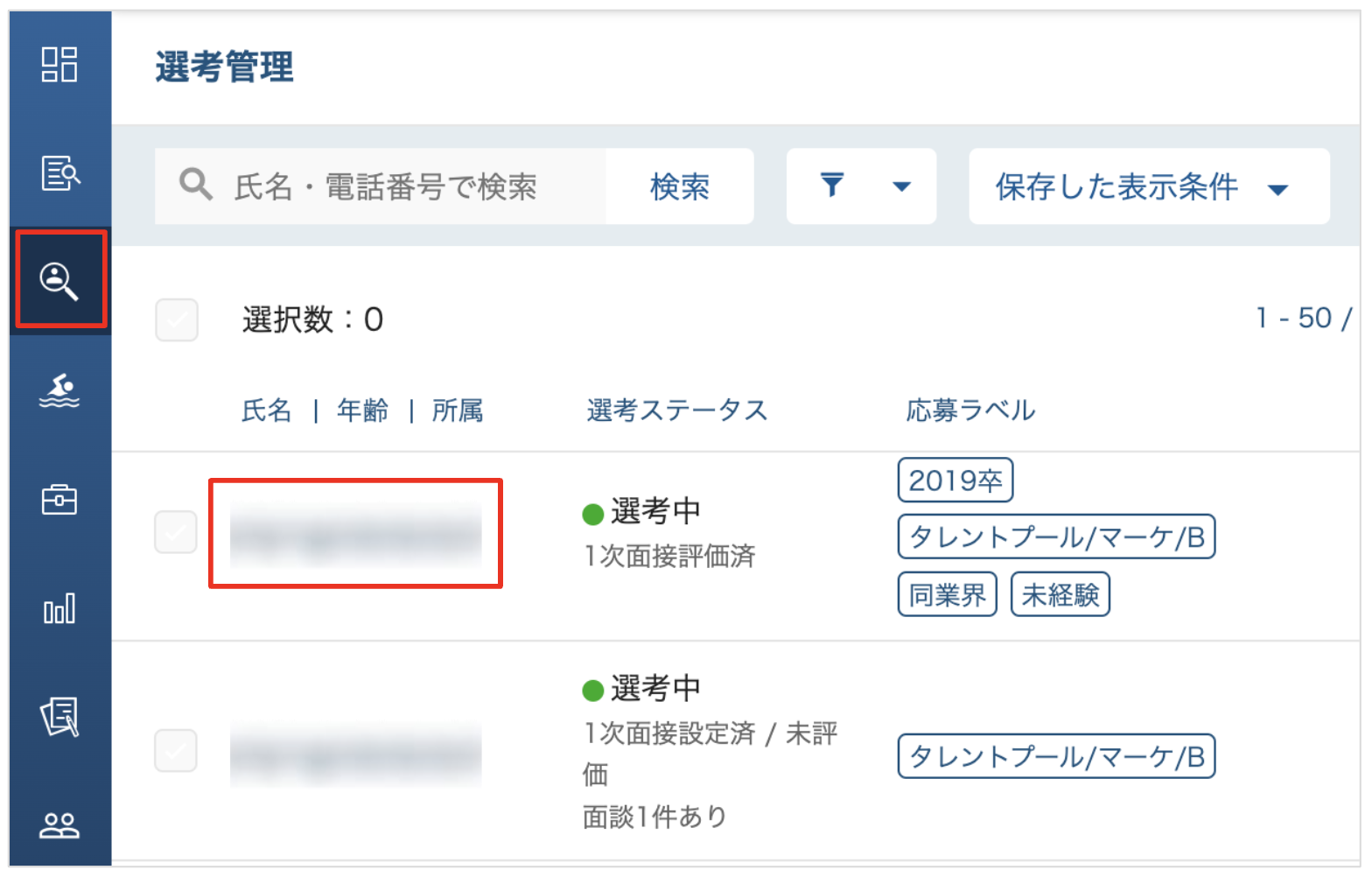Click the 2019卒 label tag
Image resolution: width=1372 pixels, height=877 pixels.
[955, 481]
